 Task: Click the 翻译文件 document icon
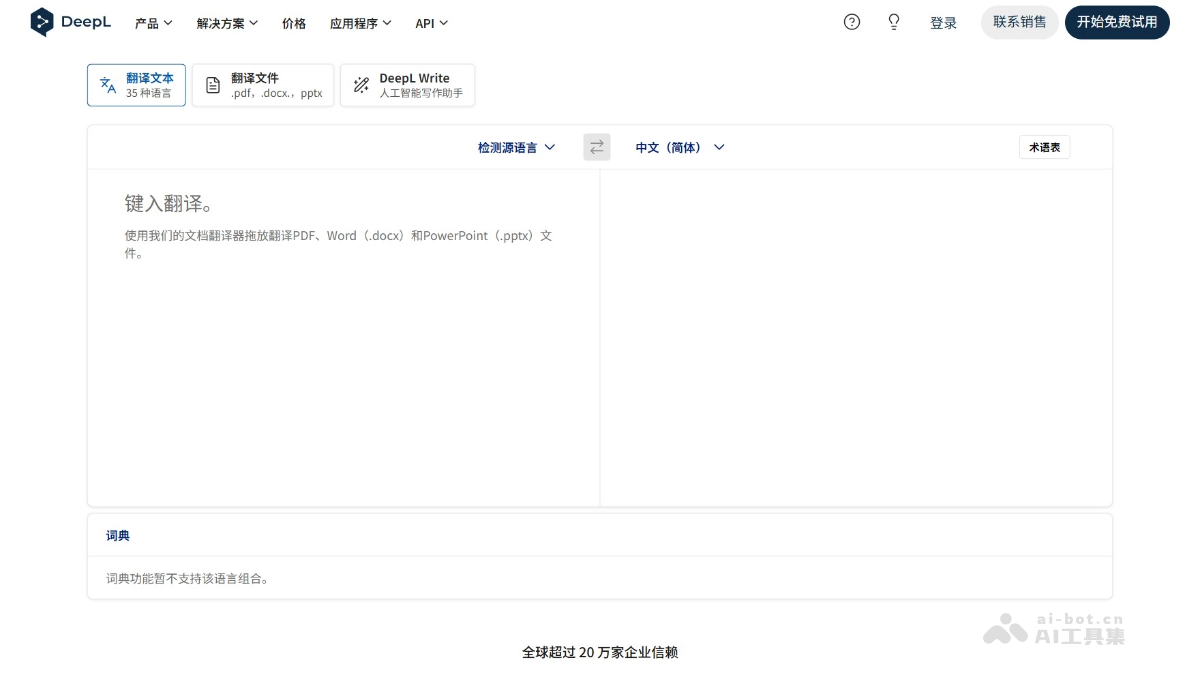point(213,85)
